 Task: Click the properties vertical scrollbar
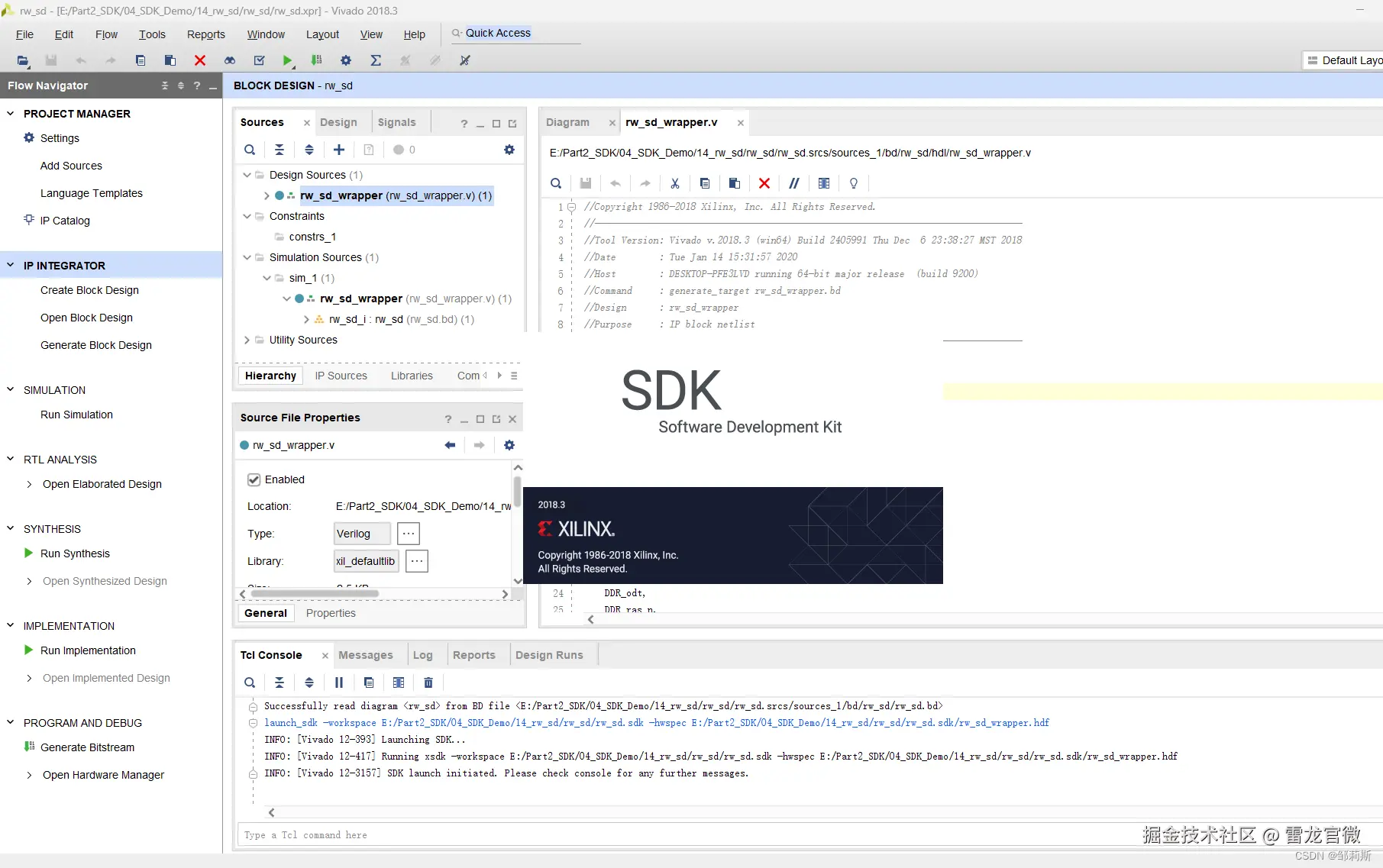pos(518,491)
